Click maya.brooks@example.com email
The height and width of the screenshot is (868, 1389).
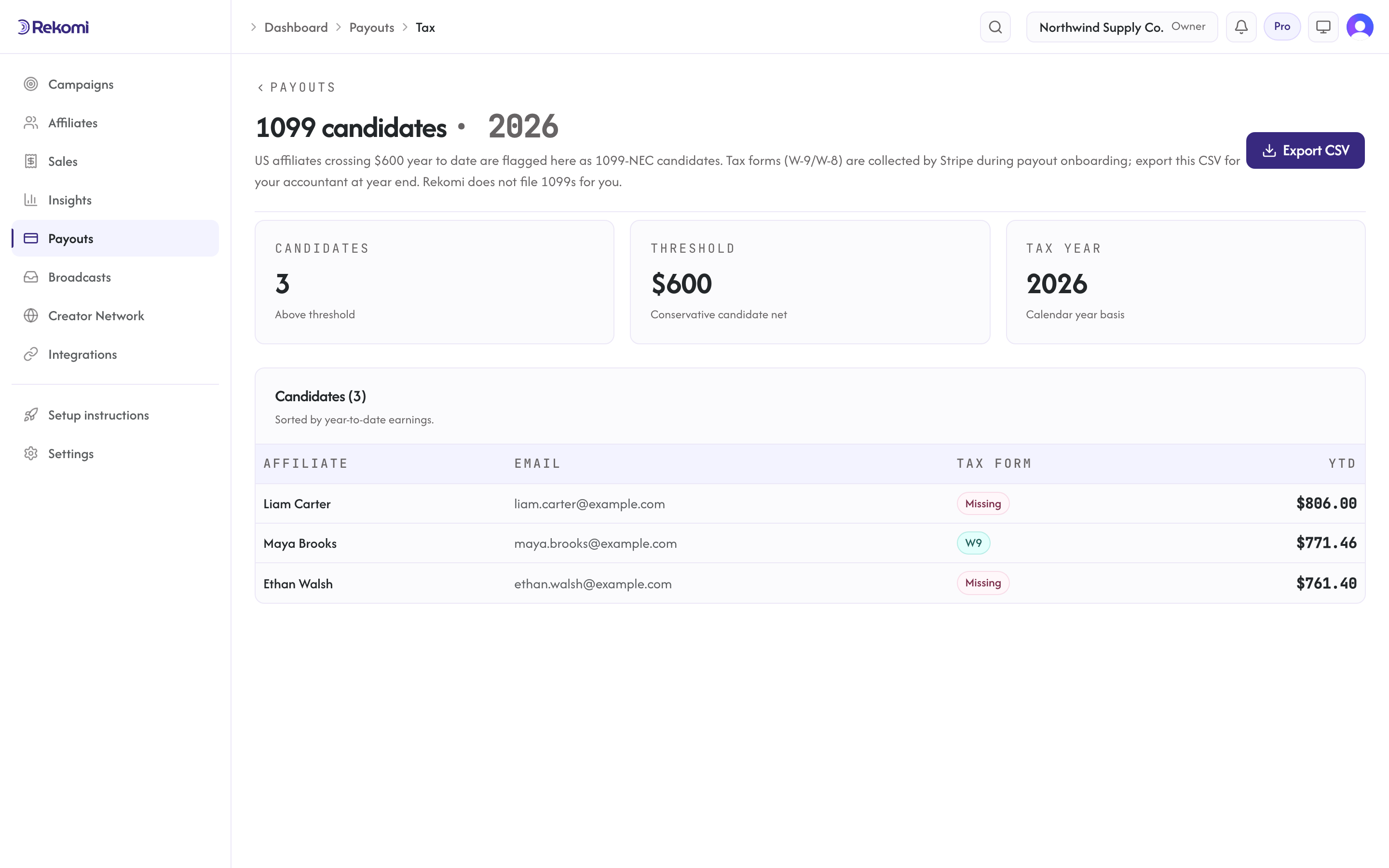click(x=595, y=543)
